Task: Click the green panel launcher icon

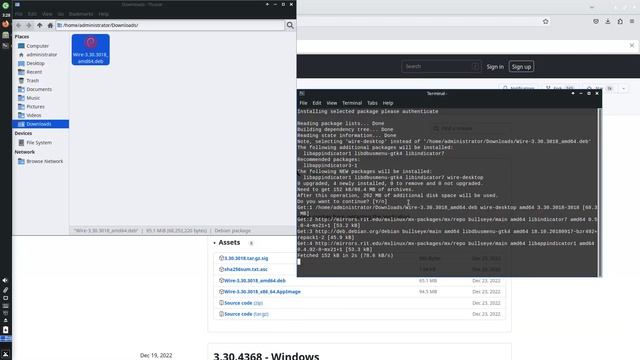Action: [x=5, y=5]
